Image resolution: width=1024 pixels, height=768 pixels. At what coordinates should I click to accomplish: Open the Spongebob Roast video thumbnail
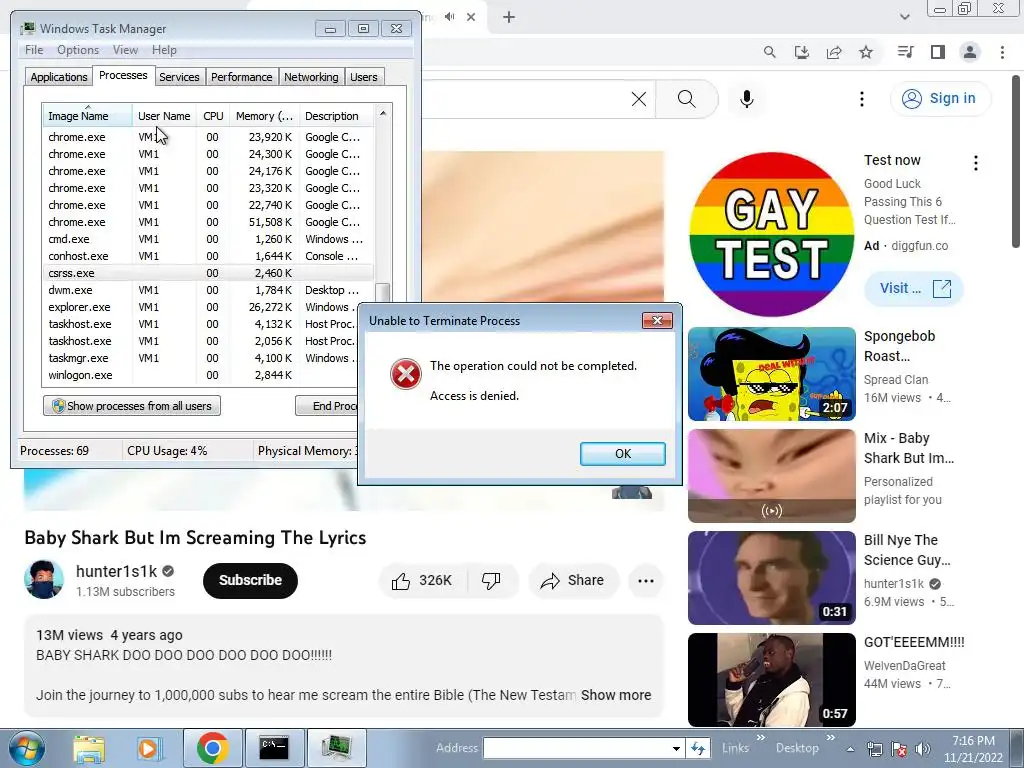[771, 374]
